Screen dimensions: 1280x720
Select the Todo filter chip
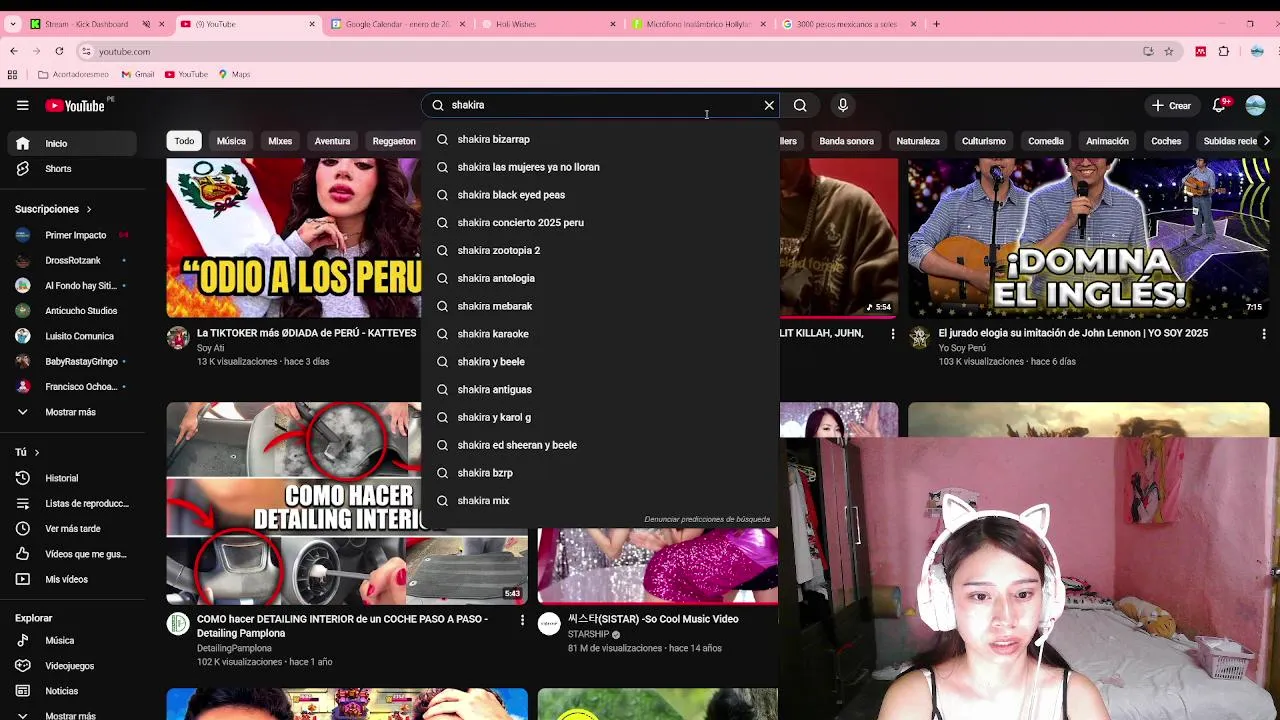(x=184, y=141)
